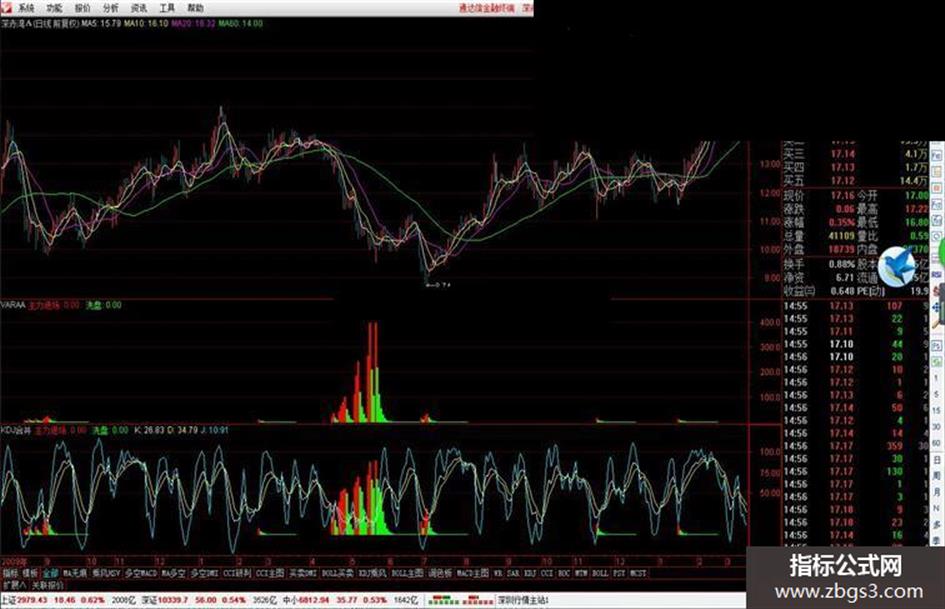Open the 帮助 menu
Viewport: 945px width, 609px height.
pos(195,8)
